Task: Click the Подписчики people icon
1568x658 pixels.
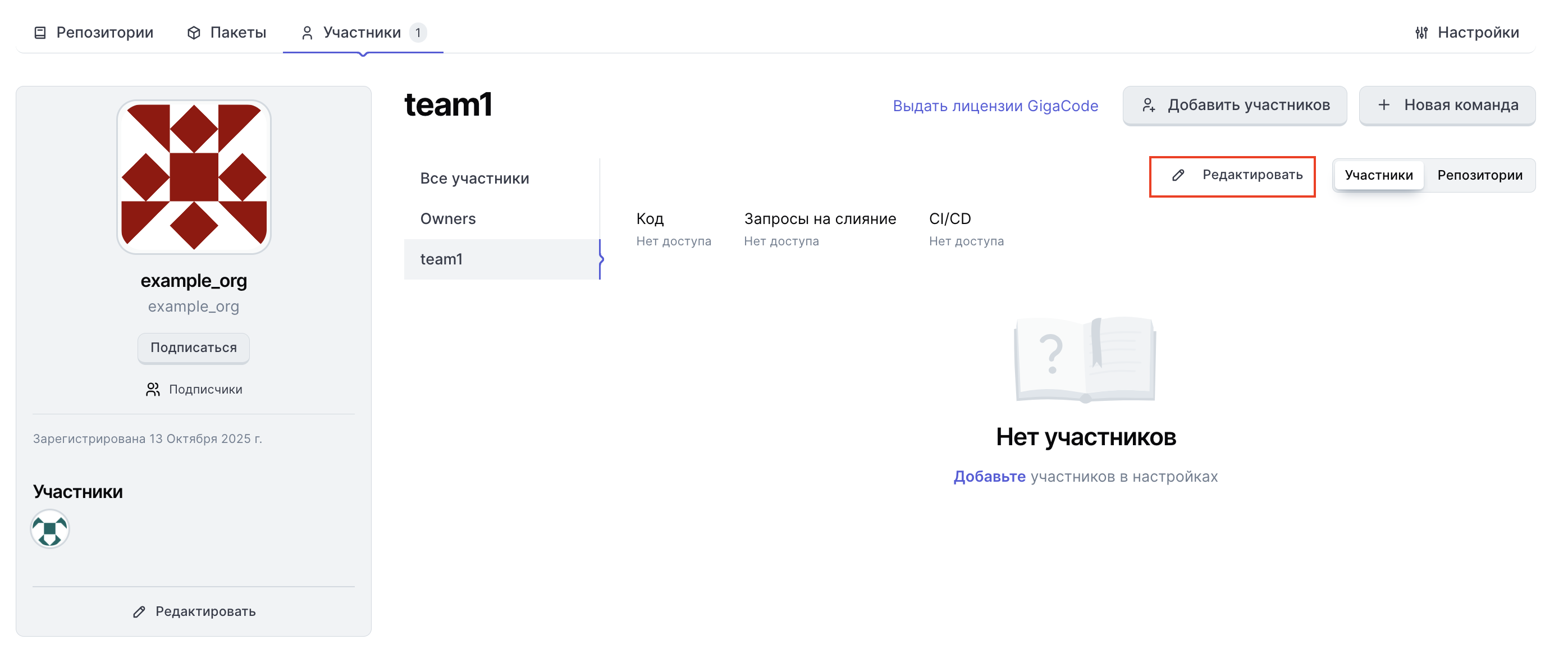Action: pyautogui.click(x=152, y=390)
